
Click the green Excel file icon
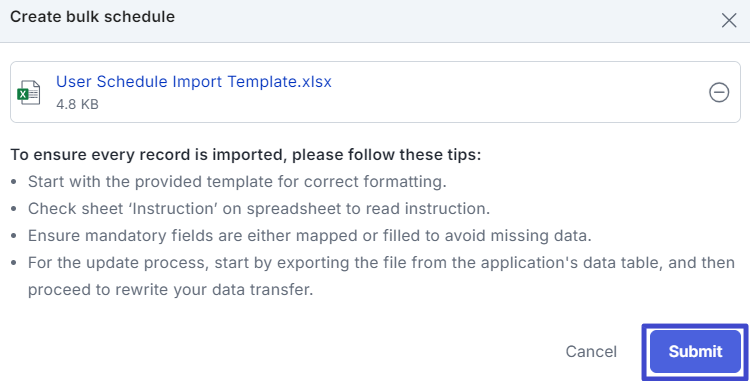point(29,92)
